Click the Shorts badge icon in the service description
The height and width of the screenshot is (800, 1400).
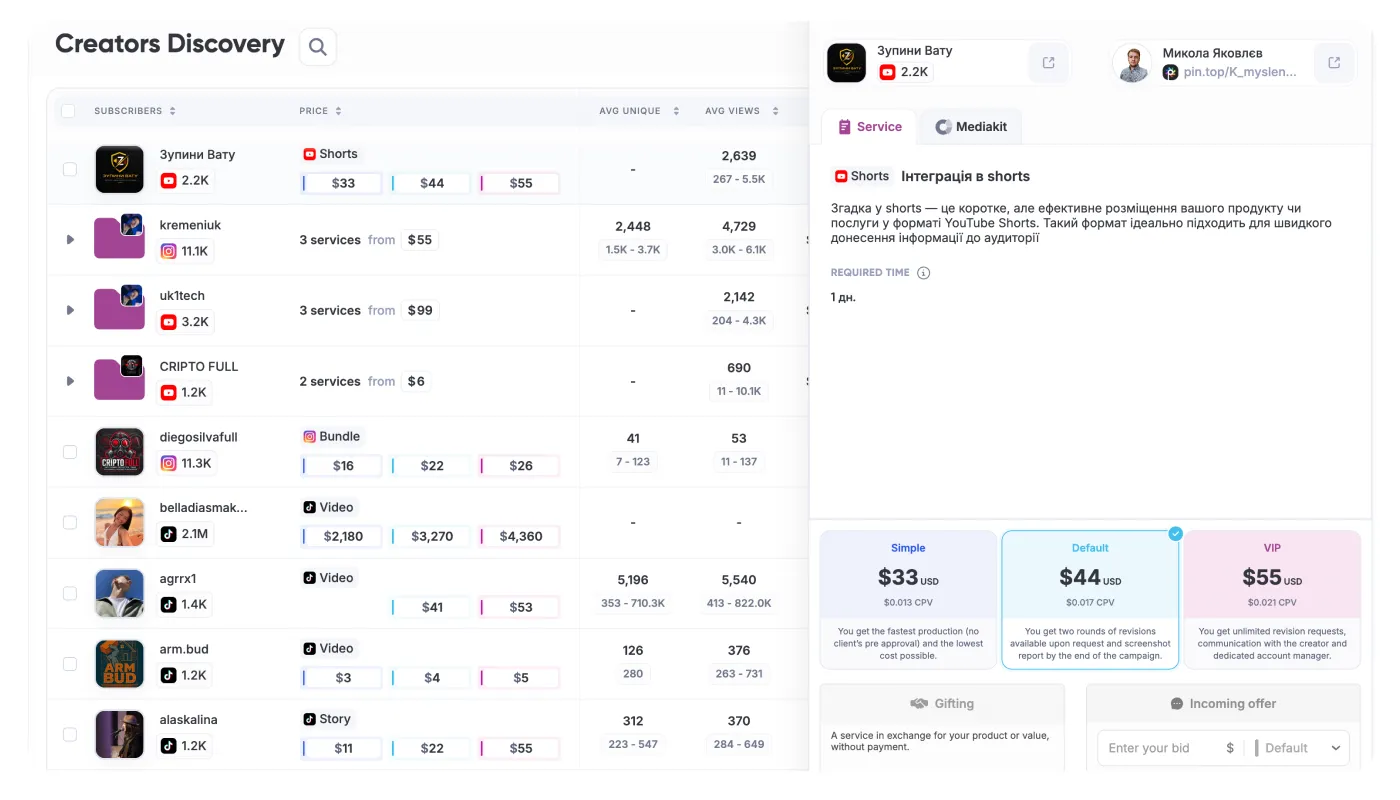tap(843, 176)
